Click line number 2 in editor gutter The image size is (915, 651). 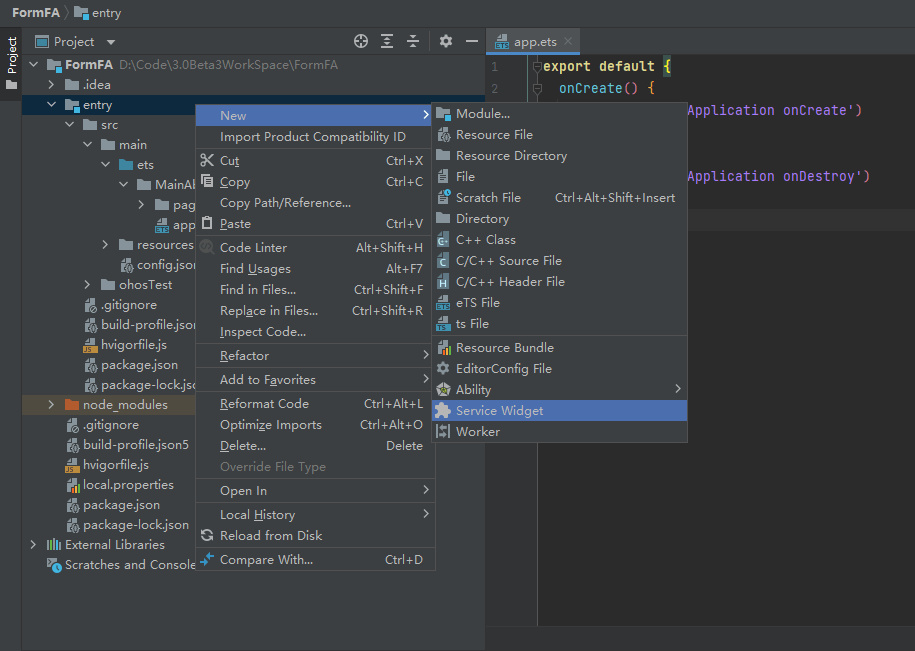tap(495, 89)
